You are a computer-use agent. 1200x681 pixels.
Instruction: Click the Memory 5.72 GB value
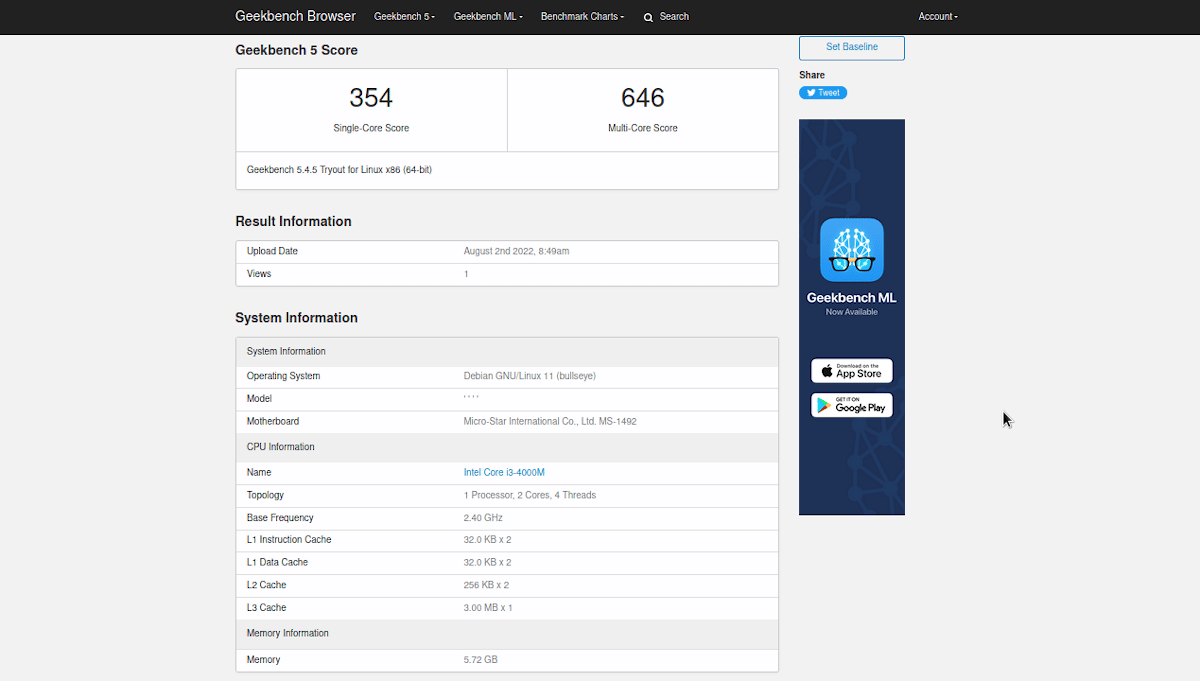pyautogui.click(x=480, y=660)
